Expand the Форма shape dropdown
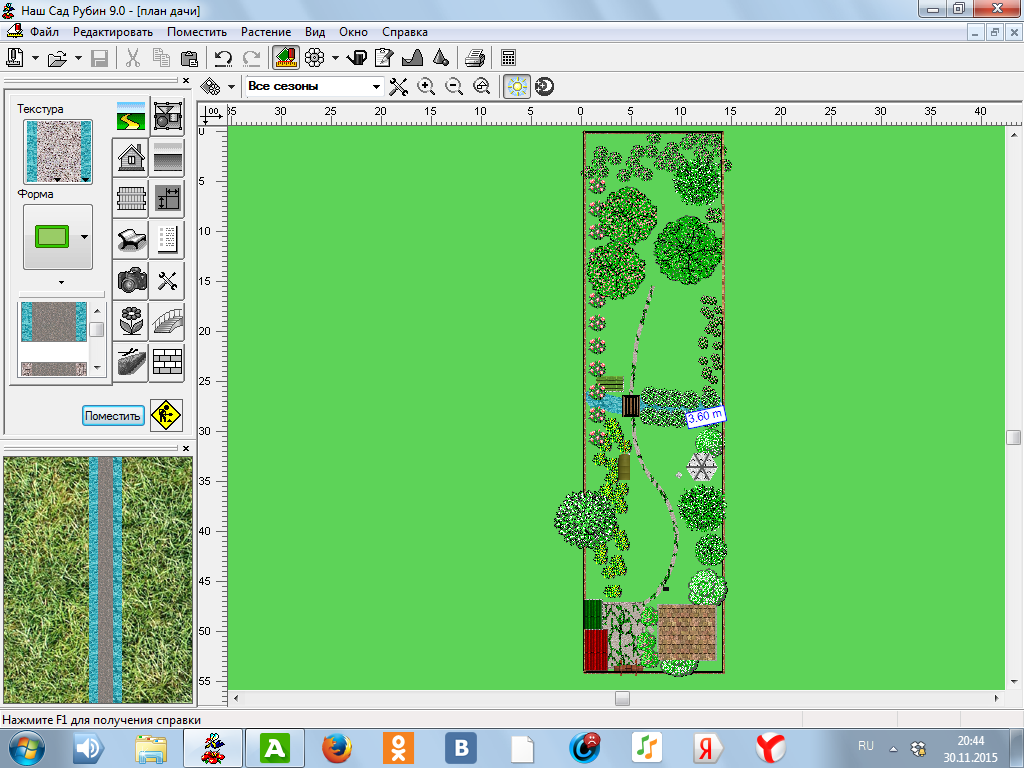The width and height of the screenshot is (1024, 768). [83, 237]
